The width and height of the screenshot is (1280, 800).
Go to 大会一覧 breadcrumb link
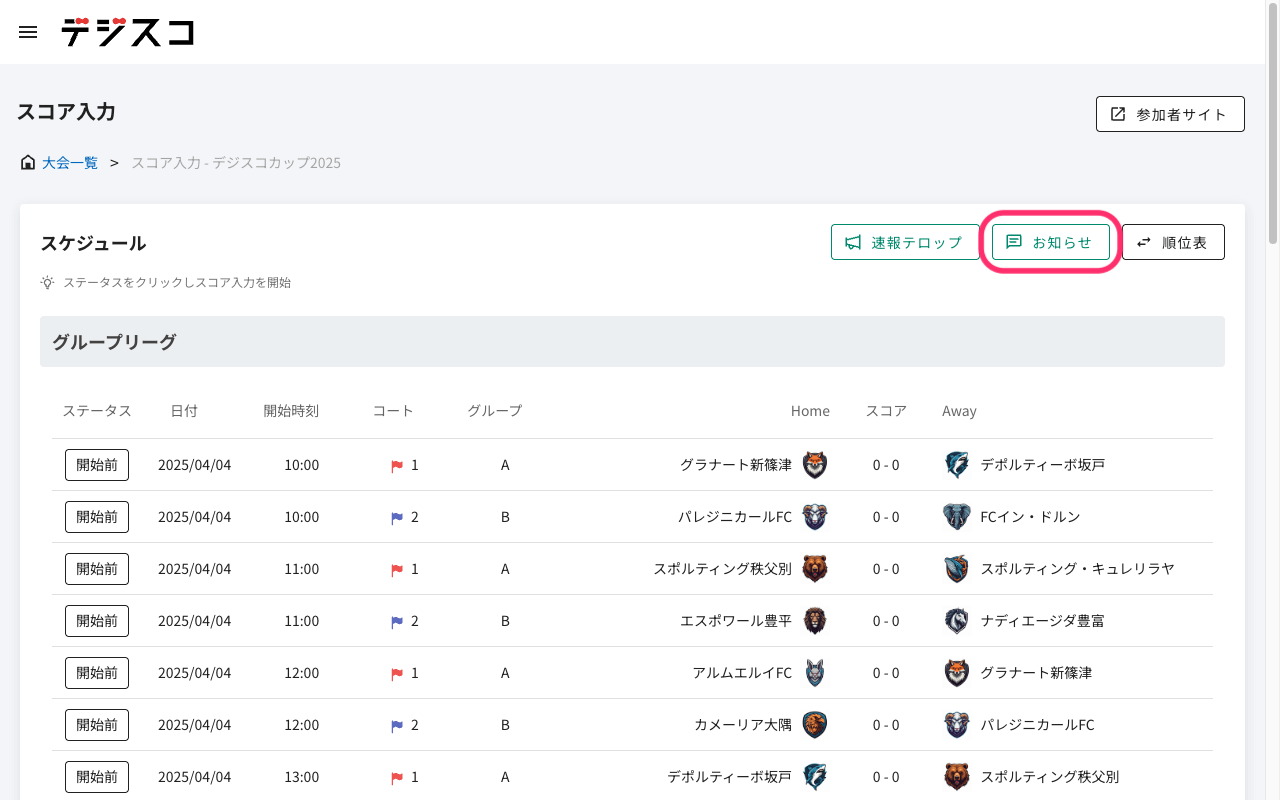pyautogui.click(x=70, y=162)
